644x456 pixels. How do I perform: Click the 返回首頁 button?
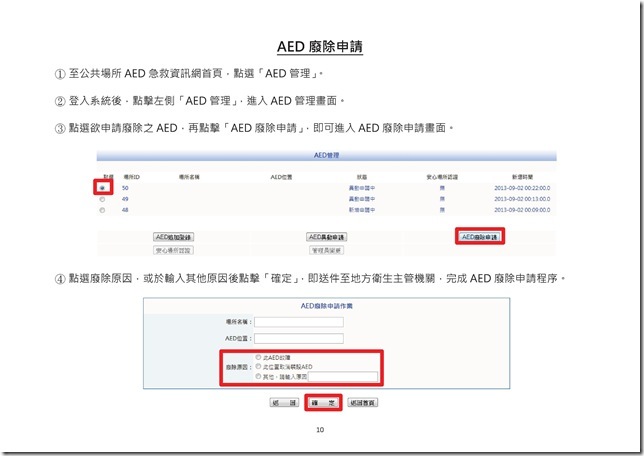(363, 403)
